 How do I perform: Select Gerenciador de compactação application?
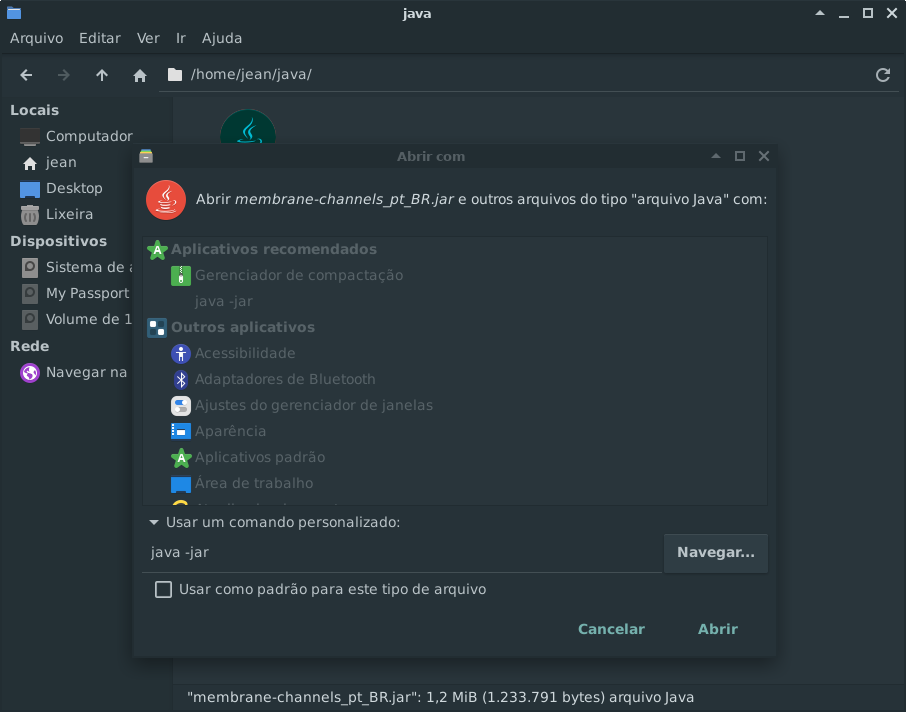coord(298,275)
